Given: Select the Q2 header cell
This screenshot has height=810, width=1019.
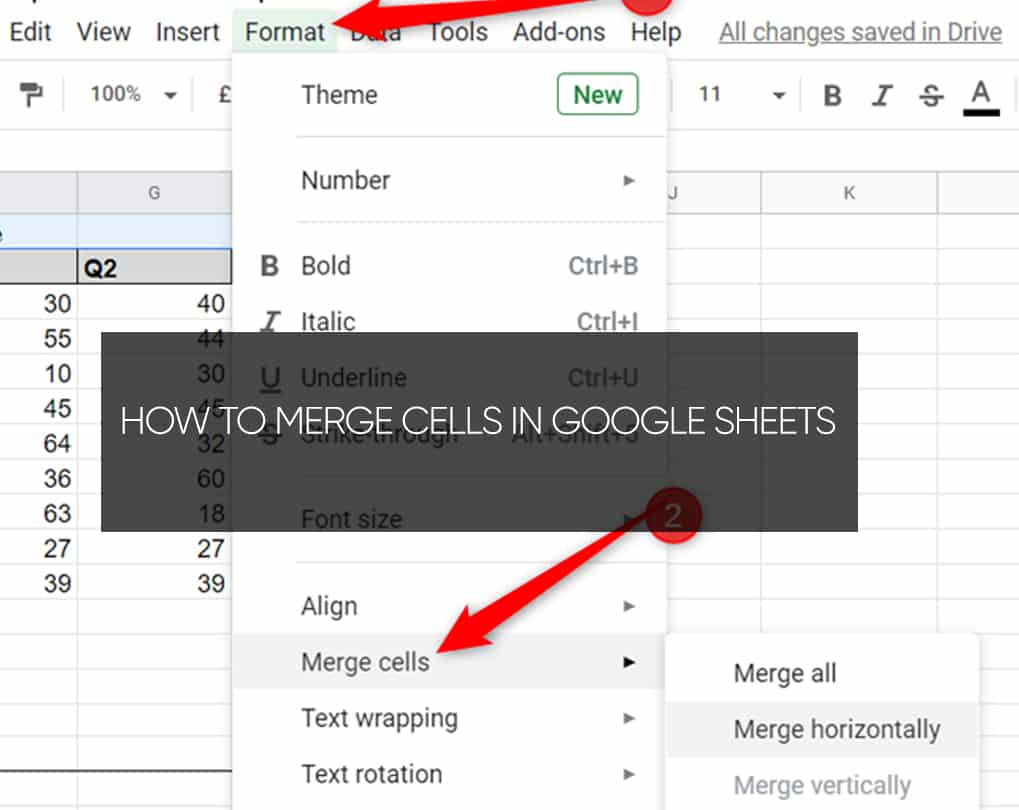Looking at the screenshot, I should (154, 267).
